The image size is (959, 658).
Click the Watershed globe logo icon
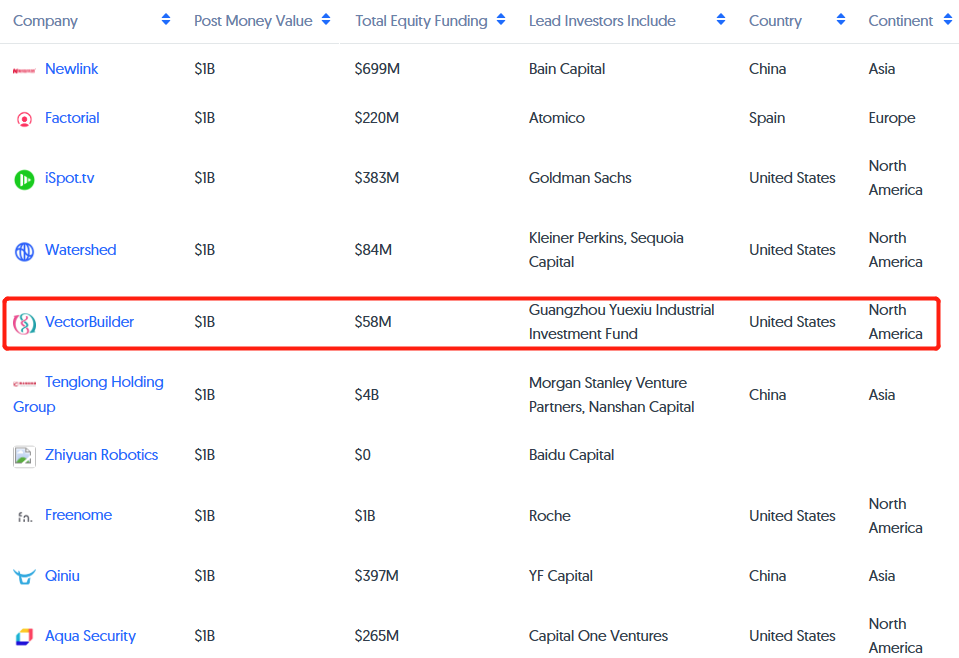pos(24,251)
